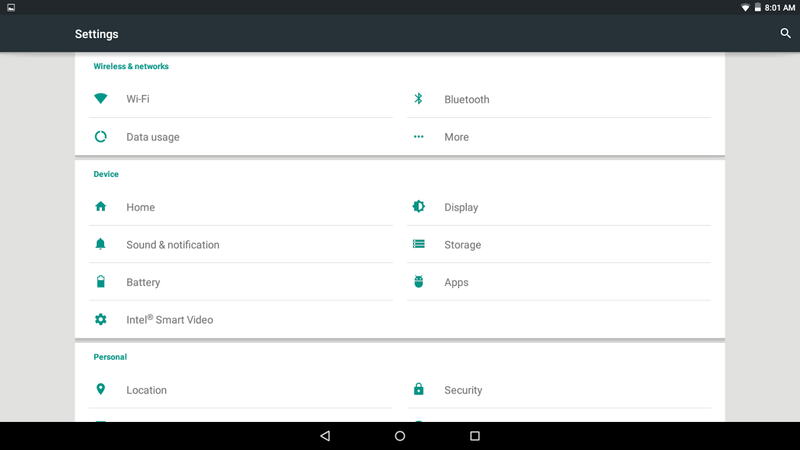Tap the Recent apps square button
The width and height of the screenshot is (800, 450).
click(x=474, y=436)
